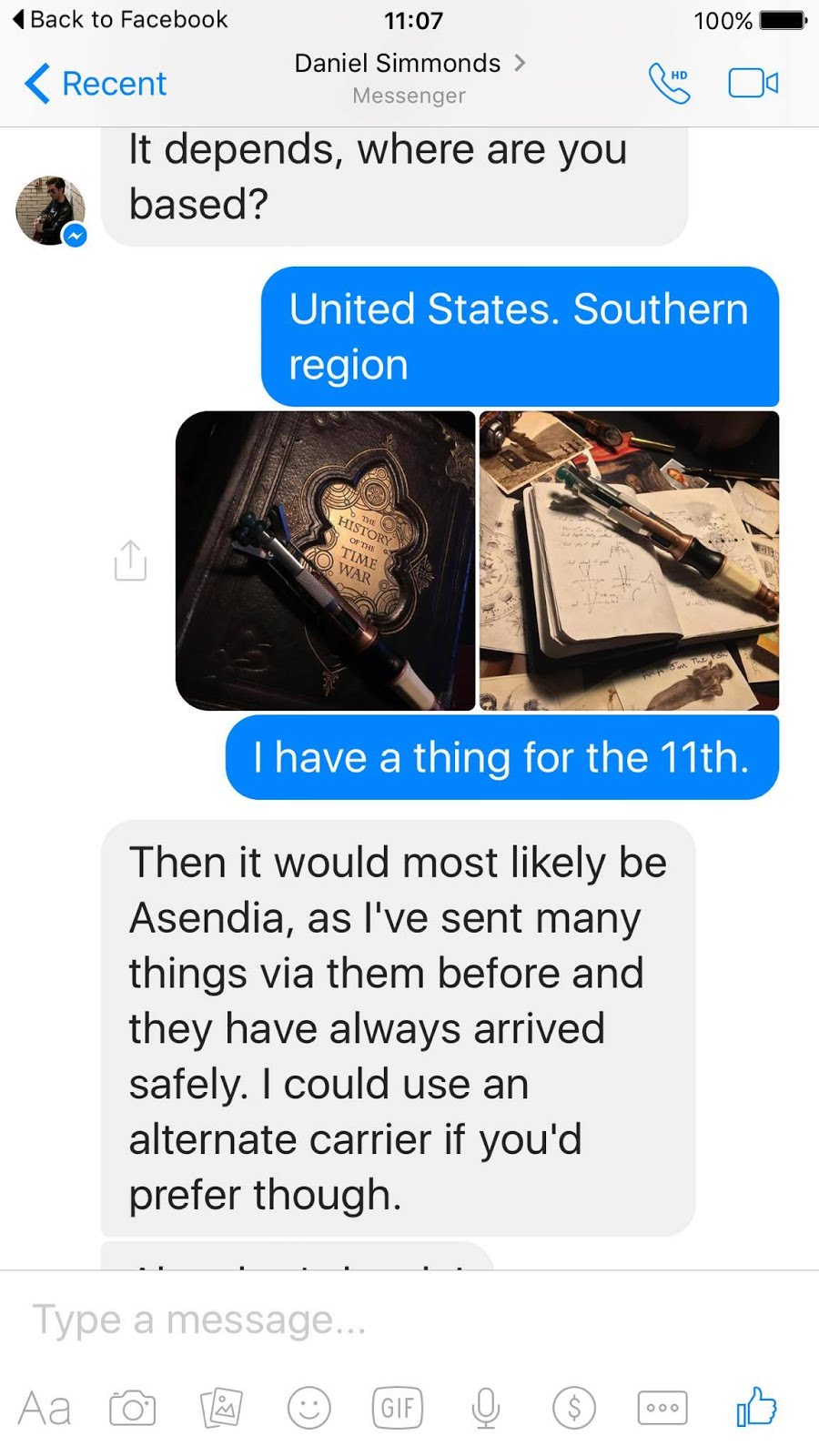Open the photo gallery picker
Screen dimensions: 819x1456
(221, 1408)
